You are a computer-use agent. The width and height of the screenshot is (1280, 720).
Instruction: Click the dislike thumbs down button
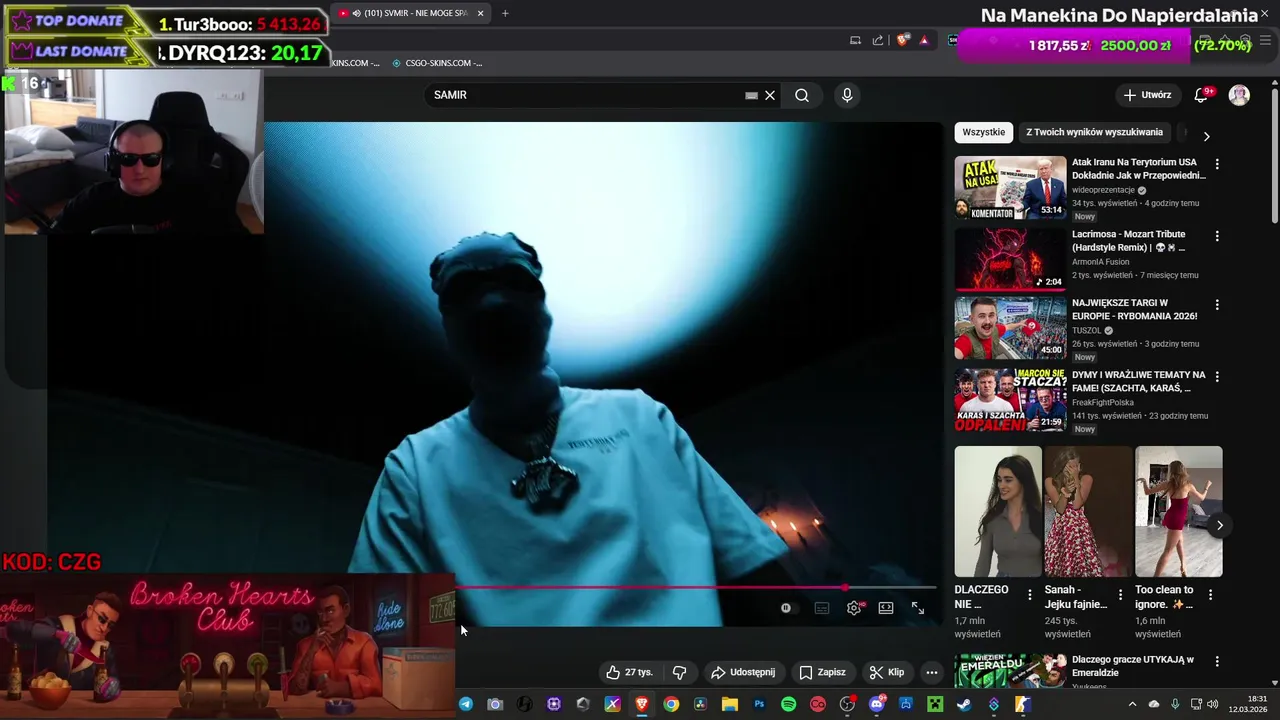pos(679,672)
